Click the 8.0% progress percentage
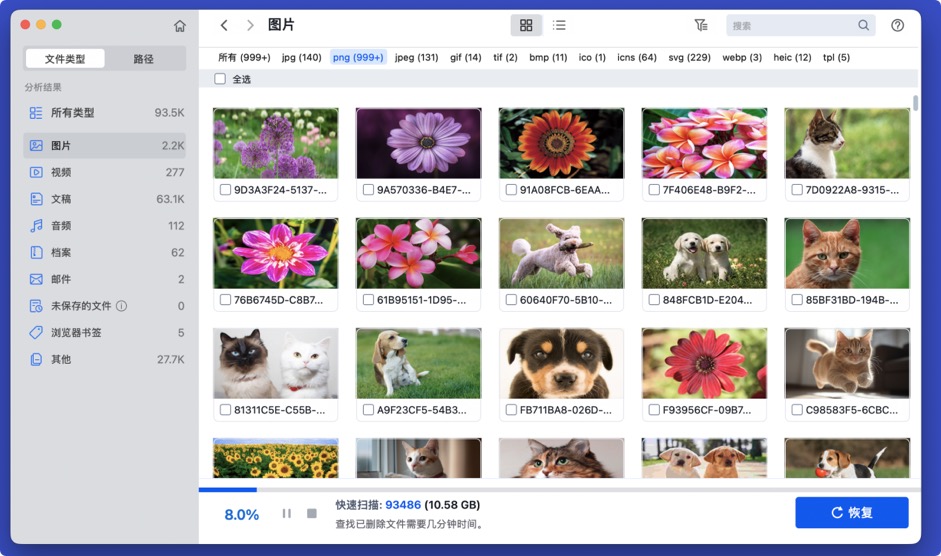The height and width of the screenshot is (556, 941). tap(241, 515)
